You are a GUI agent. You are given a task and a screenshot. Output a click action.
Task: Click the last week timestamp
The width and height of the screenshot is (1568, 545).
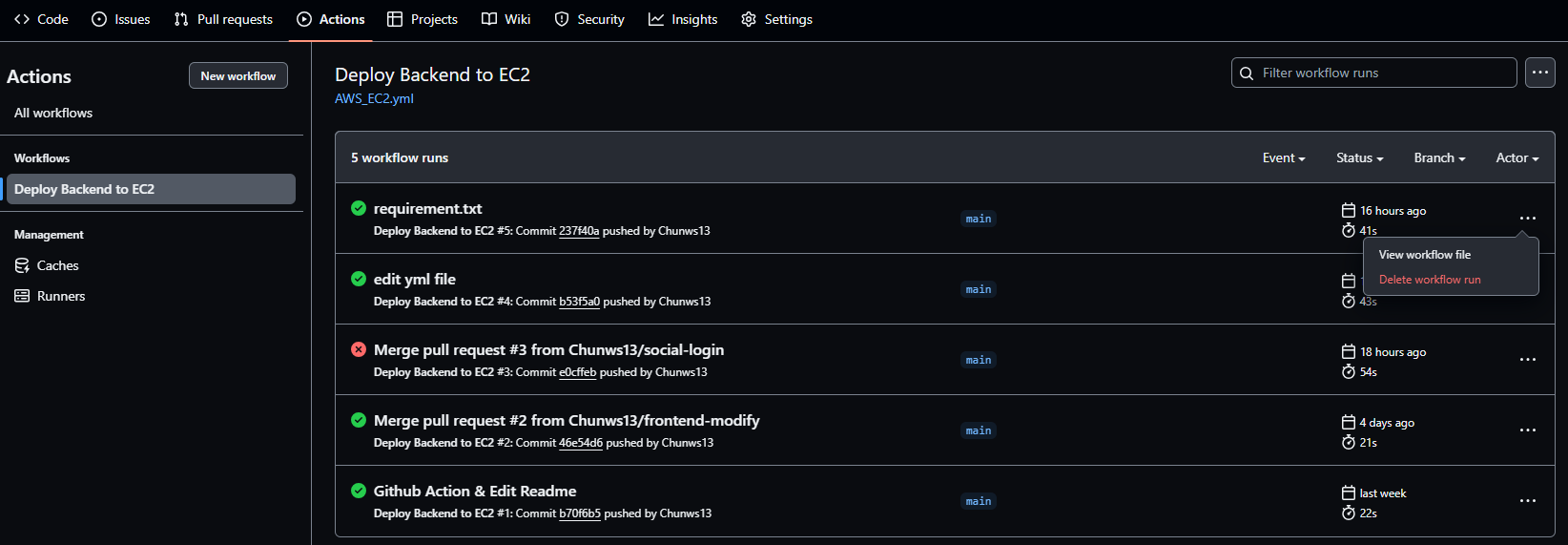[1383, 493]
